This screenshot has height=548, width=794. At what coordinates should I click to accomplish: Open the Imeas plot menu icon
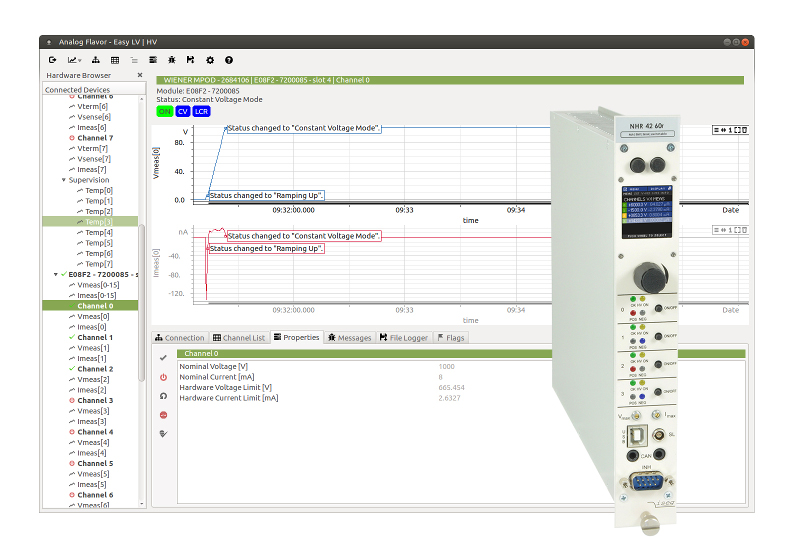click(717, 230)
